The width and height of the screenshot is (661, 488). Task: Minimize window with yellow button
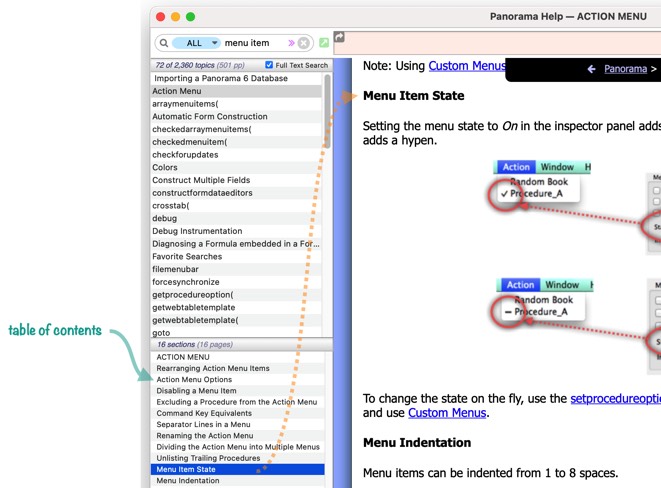click(x=175, y=17)
